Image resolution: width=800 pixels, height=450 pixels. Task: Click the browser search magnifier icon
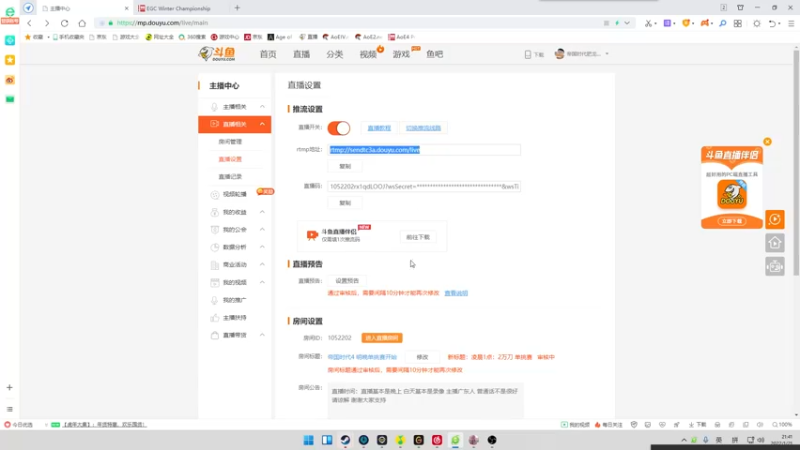tap(722, 23)
